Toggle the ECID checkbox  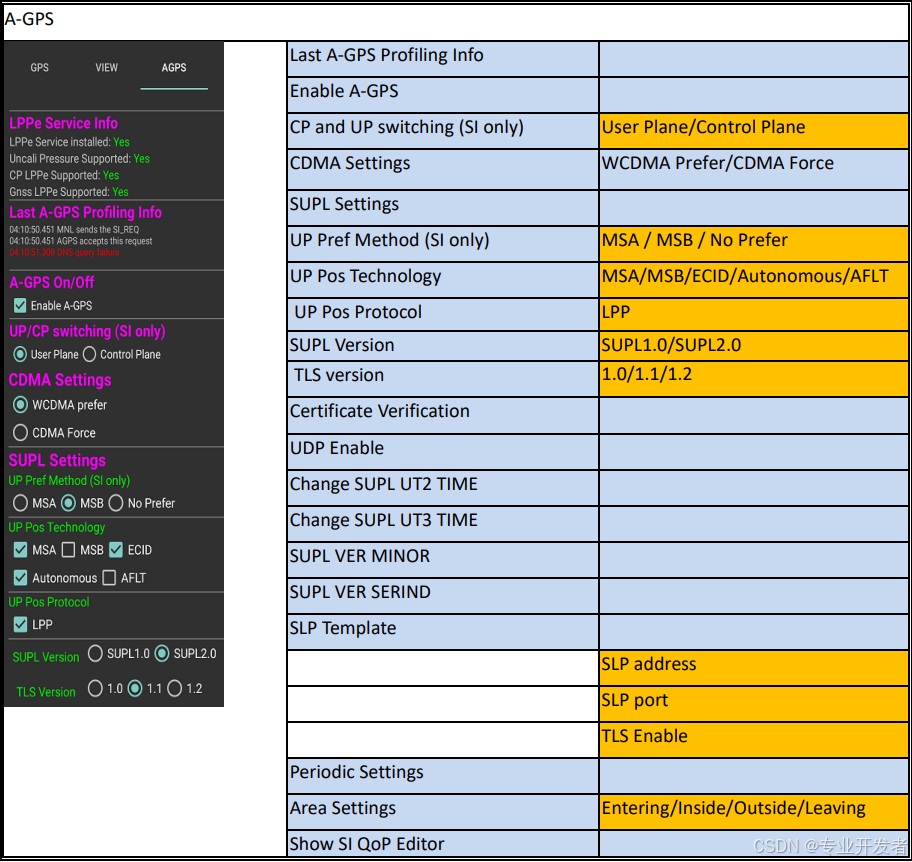click(116, 550)
